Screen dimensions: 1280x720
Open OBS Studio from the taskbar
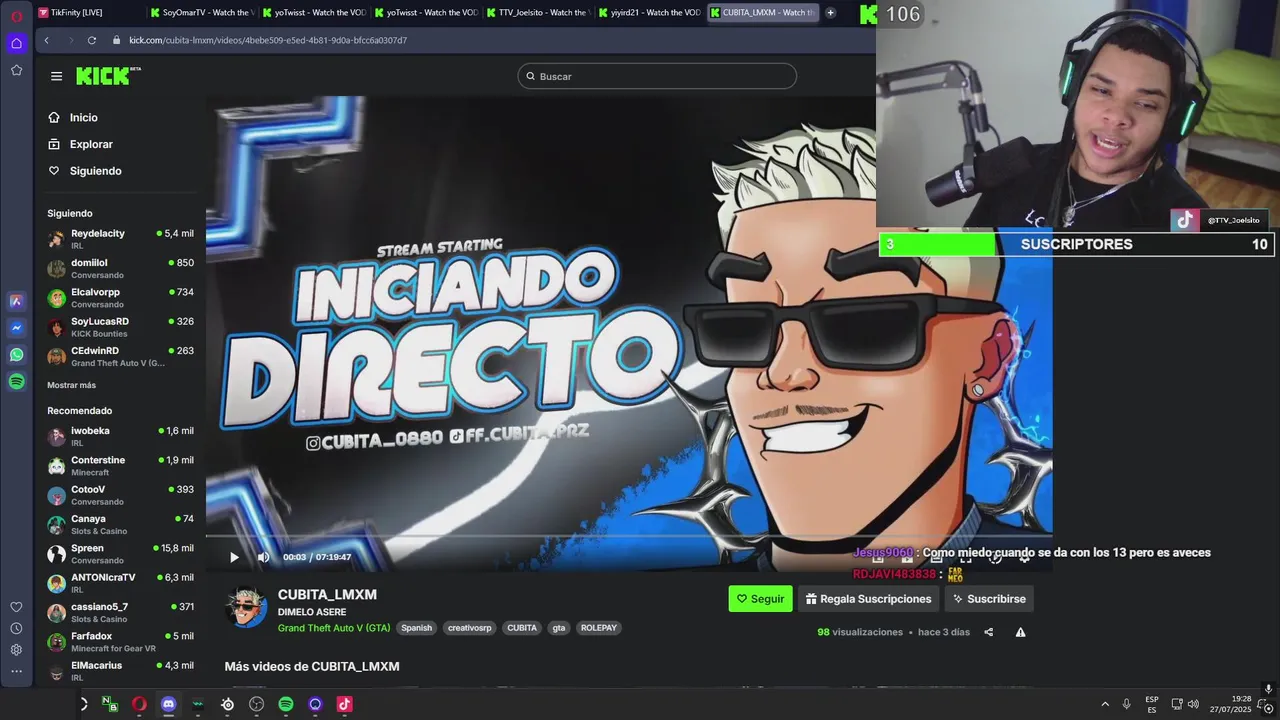pyautogui.click(x=256, y=704)
